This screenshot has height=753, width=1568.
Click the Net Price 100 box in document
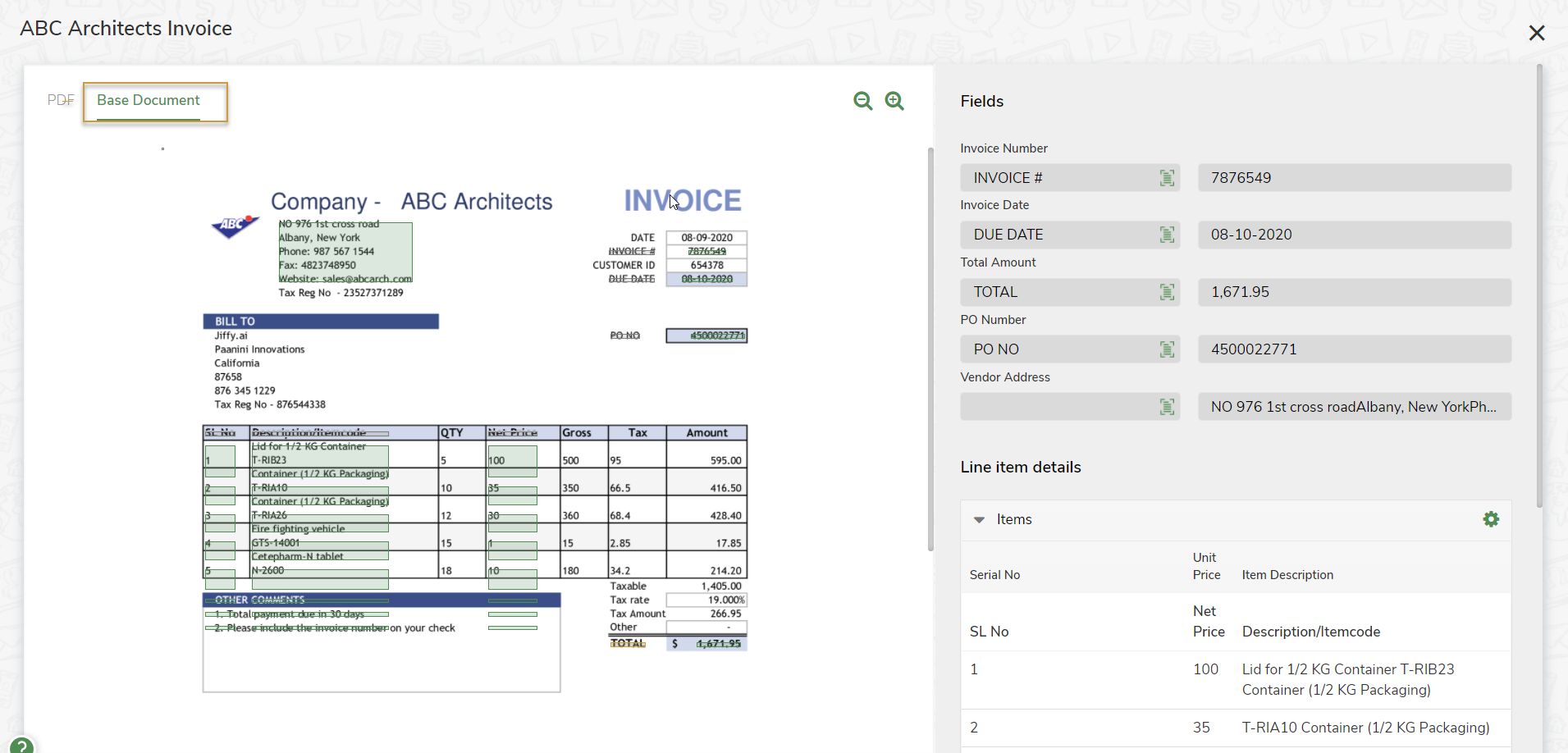click(512, 460)
